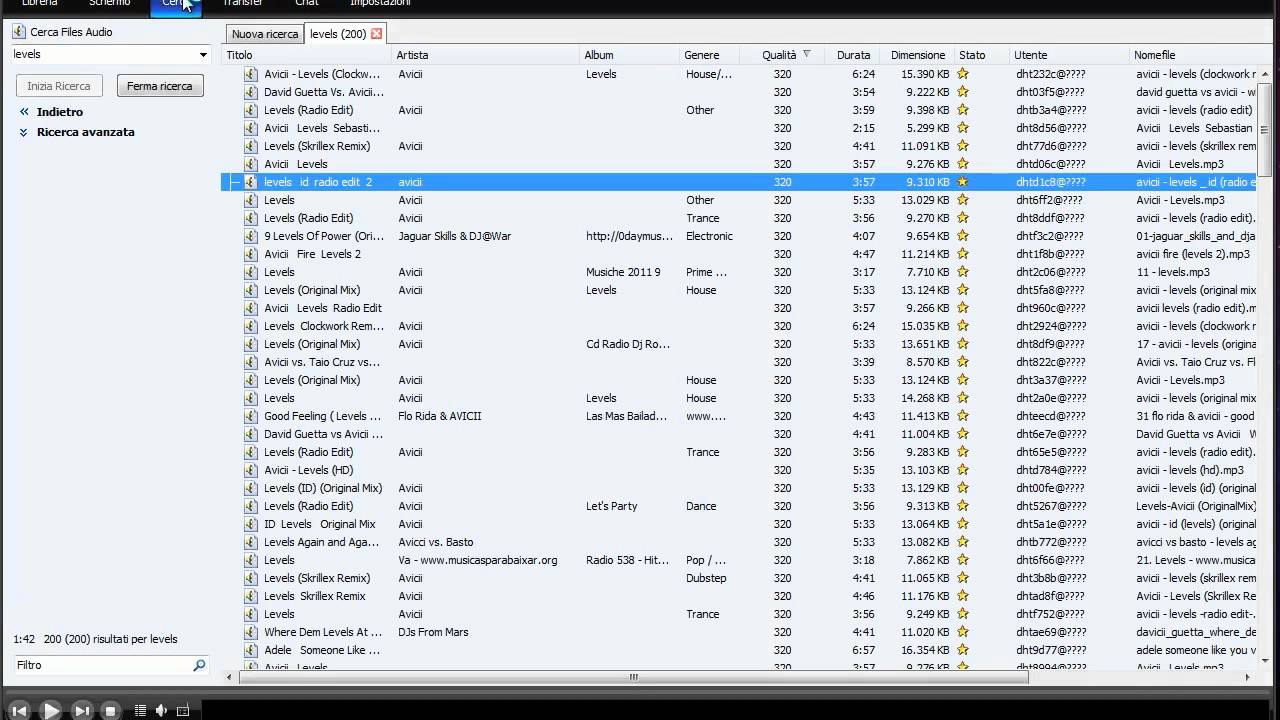Sort results by Titolo column
Viewport: 1280px width, 720px height.
[306, 55]
